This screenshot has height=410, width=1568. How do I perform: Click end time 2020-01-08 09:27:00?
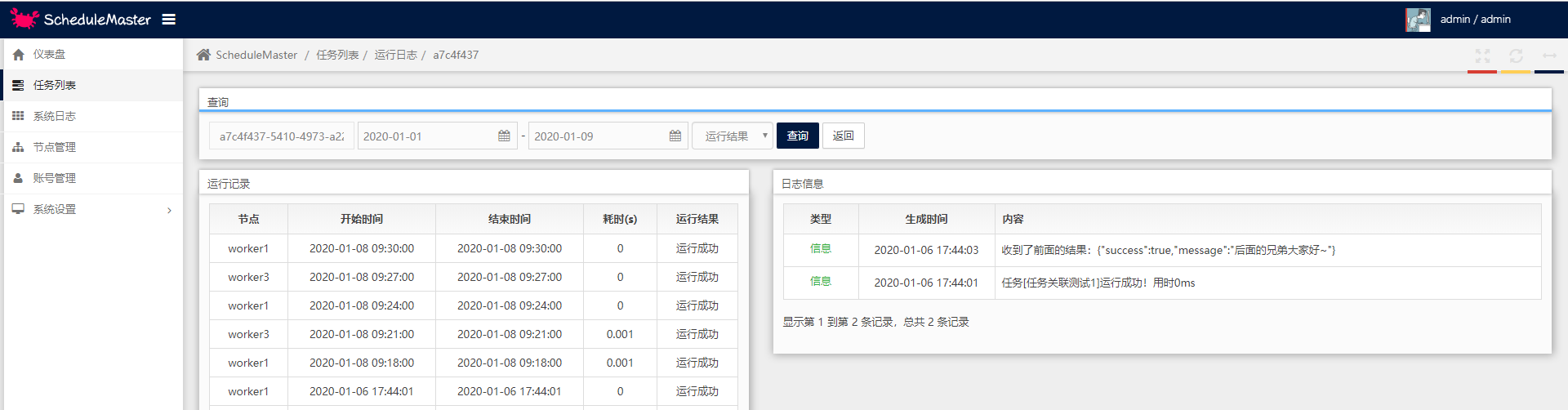(x=510, y=277)
